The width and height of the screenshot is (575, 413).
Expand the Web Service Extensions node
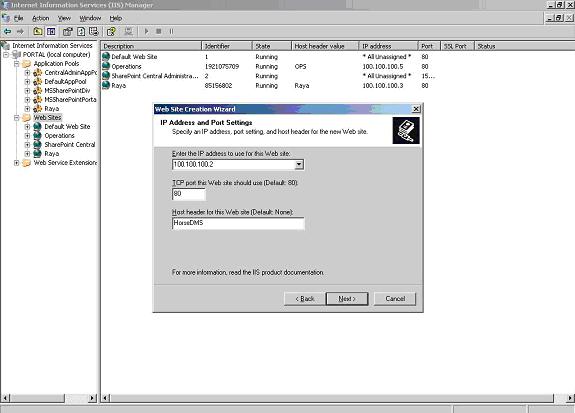tap(17, 163)
